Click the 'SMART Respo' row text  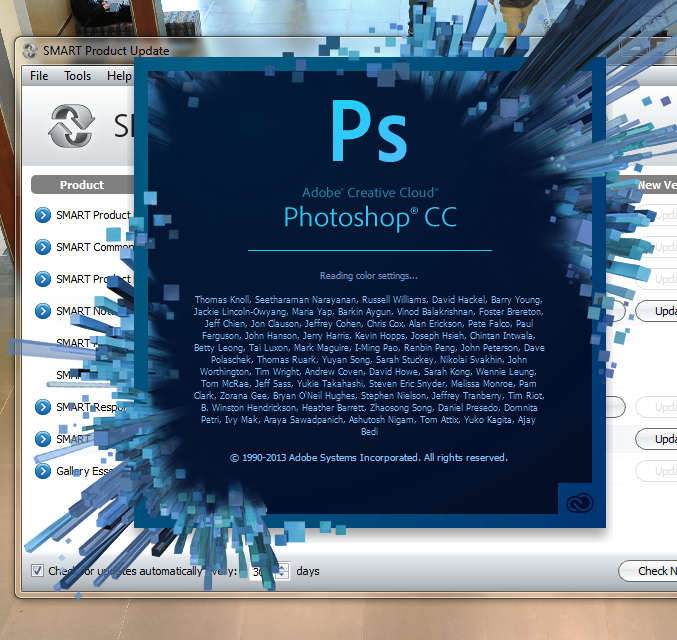tap(92, 407)
